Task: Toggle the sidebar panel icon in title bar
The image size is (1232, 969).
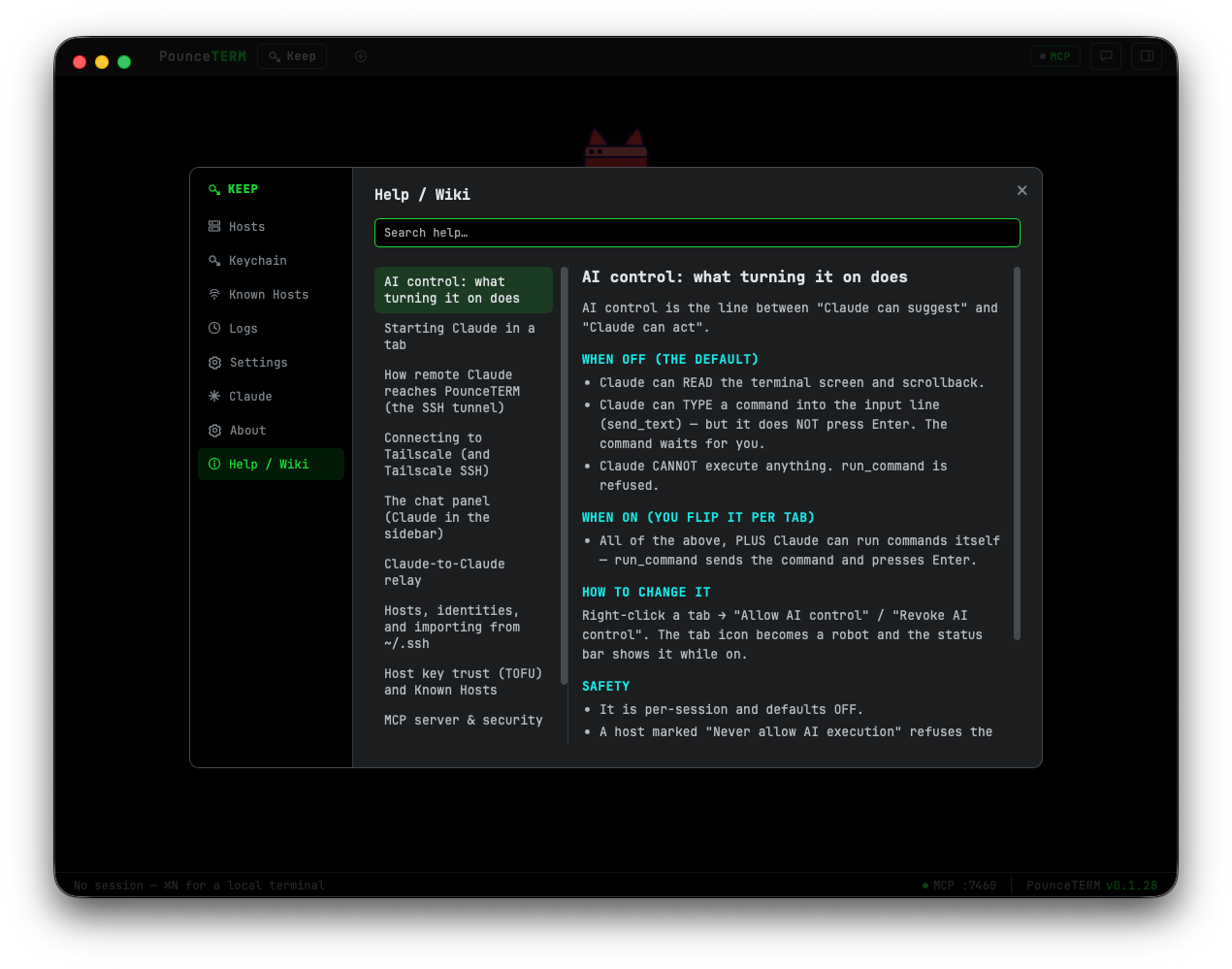Action: pos(1147,56)
